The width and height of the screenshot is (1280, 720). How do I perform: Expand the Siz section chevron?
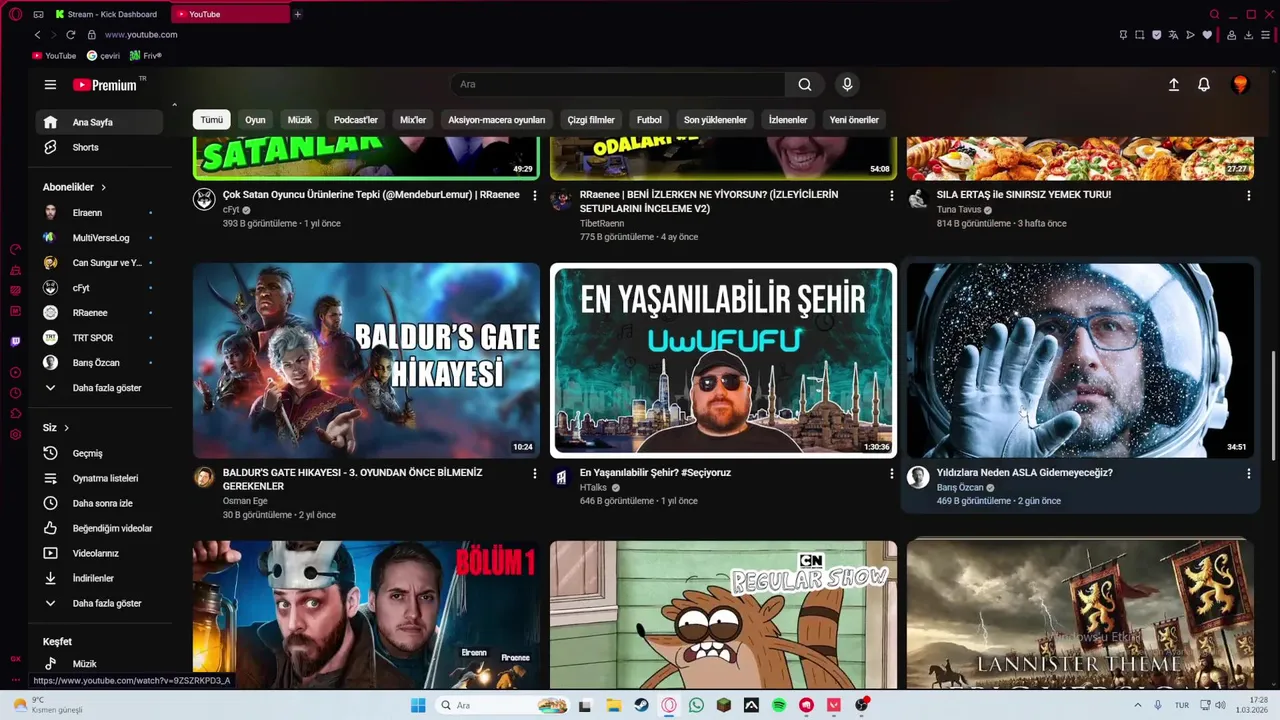pos(67,428)
